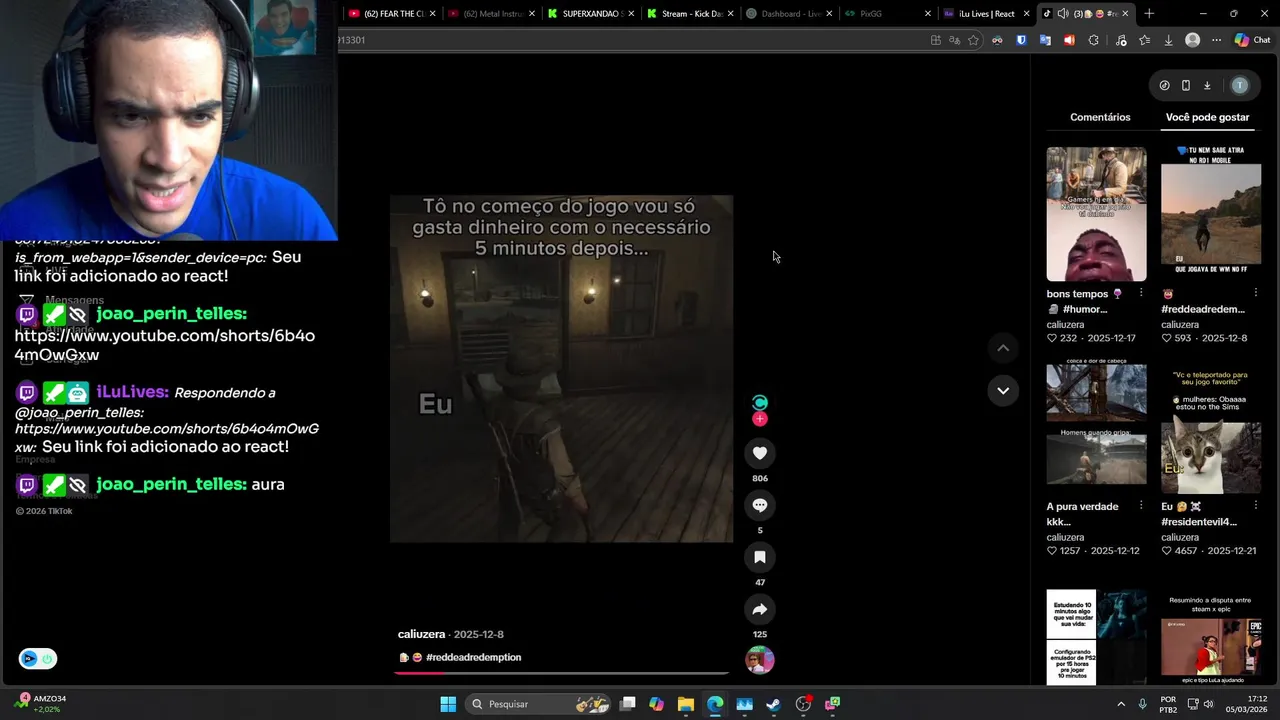Open the video comments bubble icon

click(760, 505)
